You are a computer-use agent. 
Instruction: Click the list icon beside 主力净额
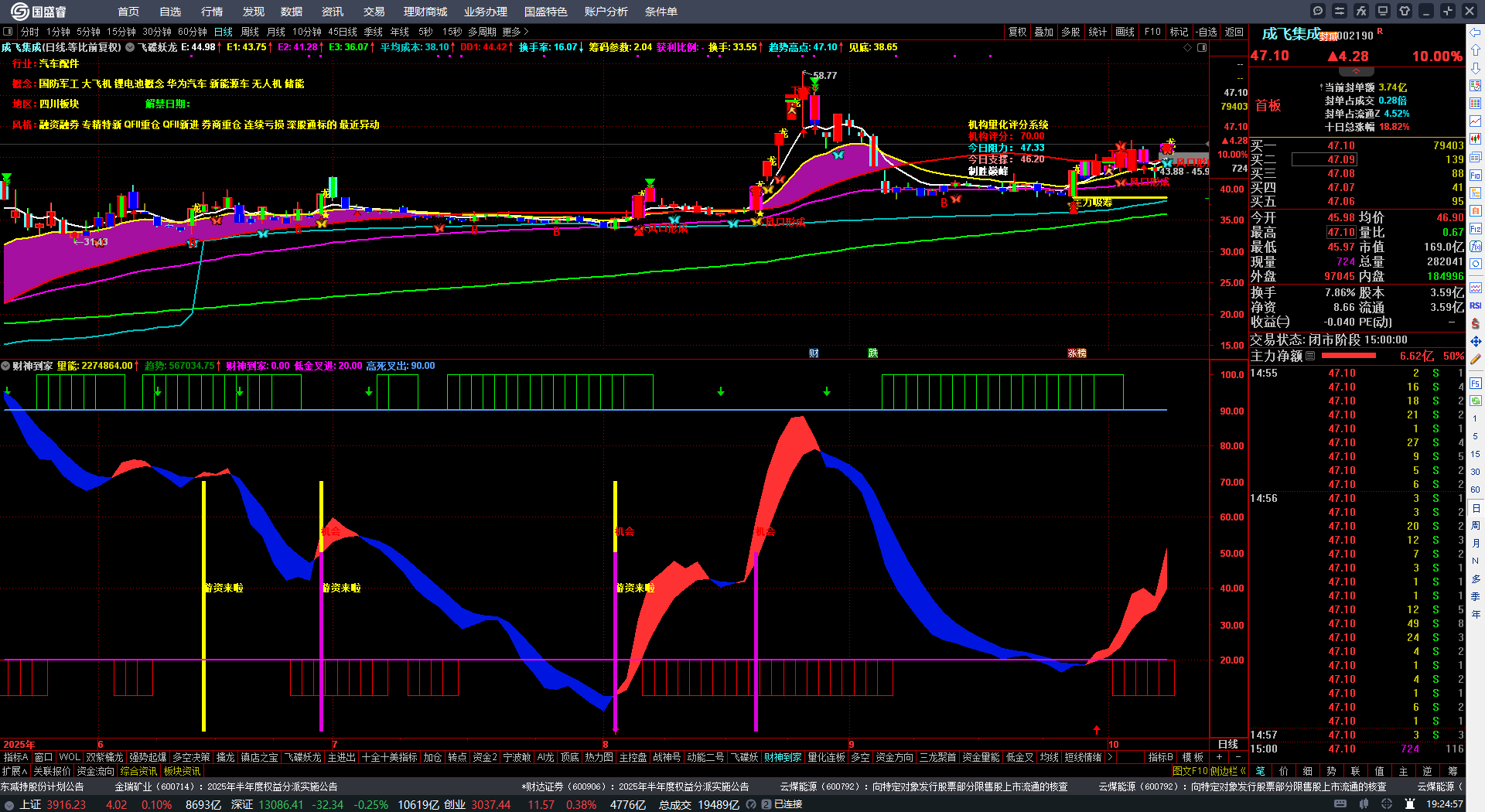(x=1310, y=356)
